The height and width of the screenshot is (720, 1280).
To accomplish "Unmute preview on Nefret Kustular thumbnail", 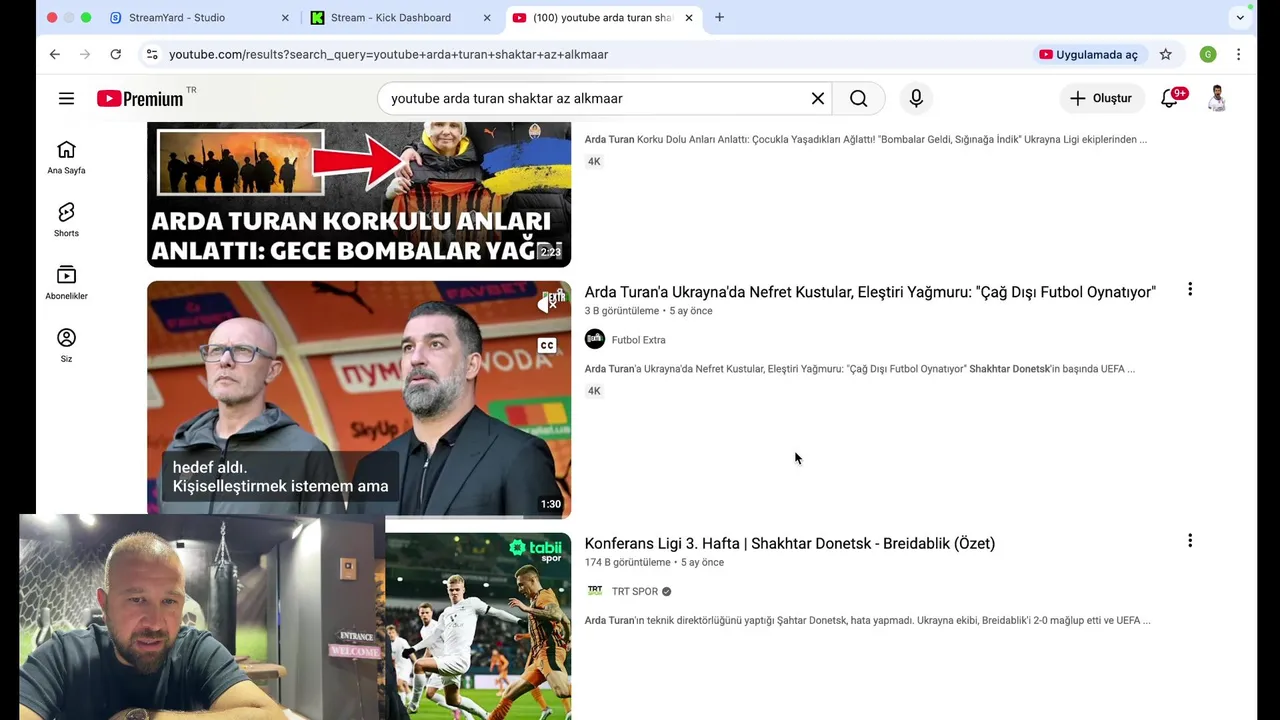I will pos(547,303).
